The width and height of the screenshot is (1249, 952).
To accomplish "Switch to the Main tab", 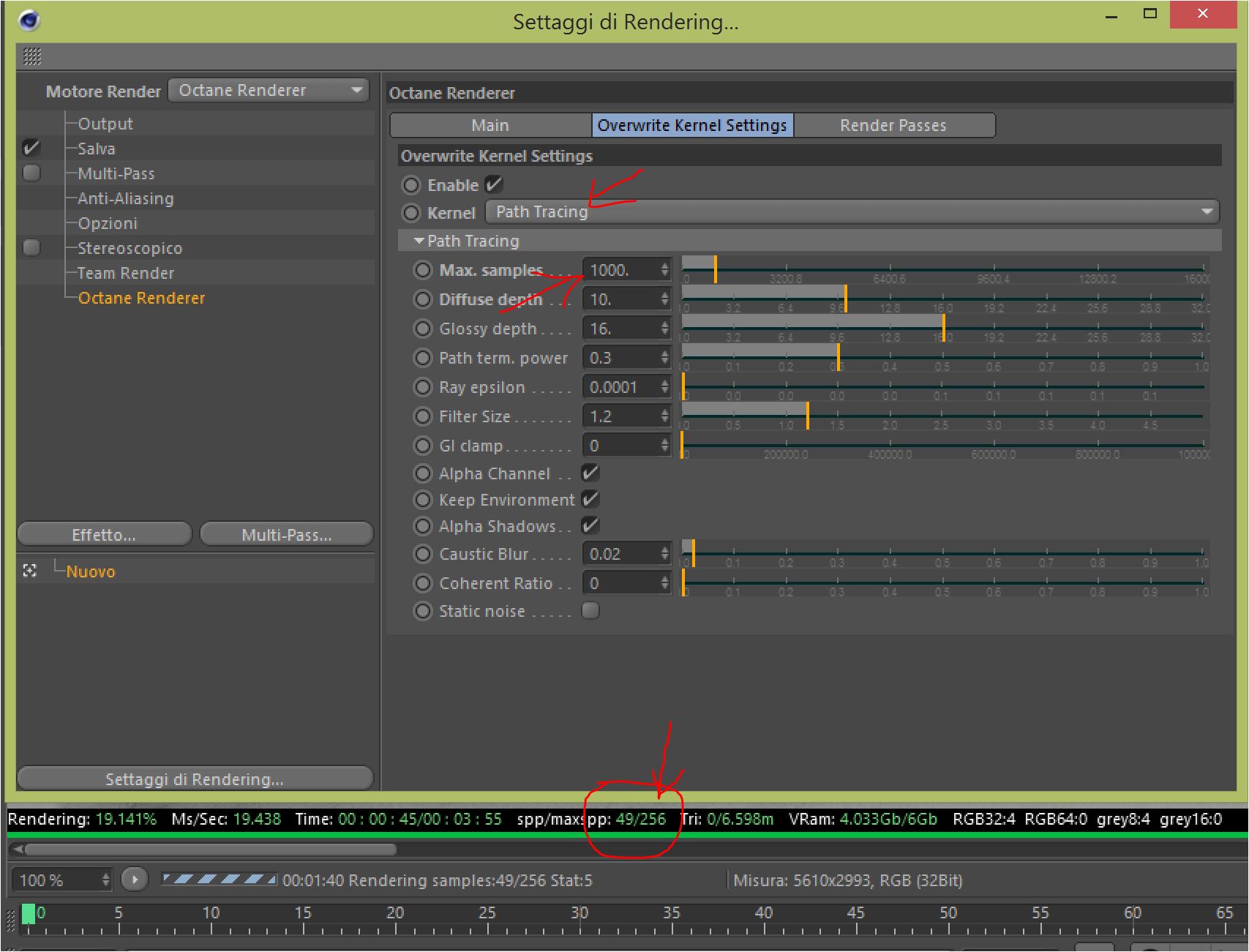I will [490, 125].
